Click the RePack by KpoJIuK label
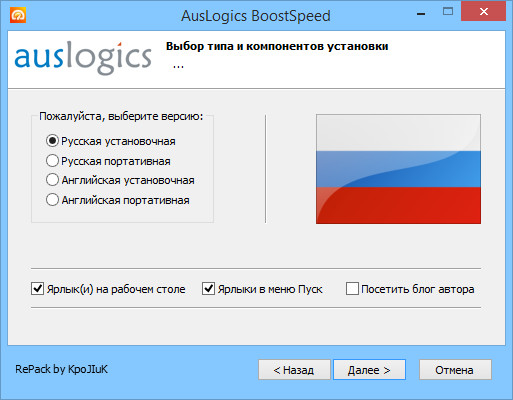The height and width of the screenshot is (400, 513). click(x=61, y=369)
